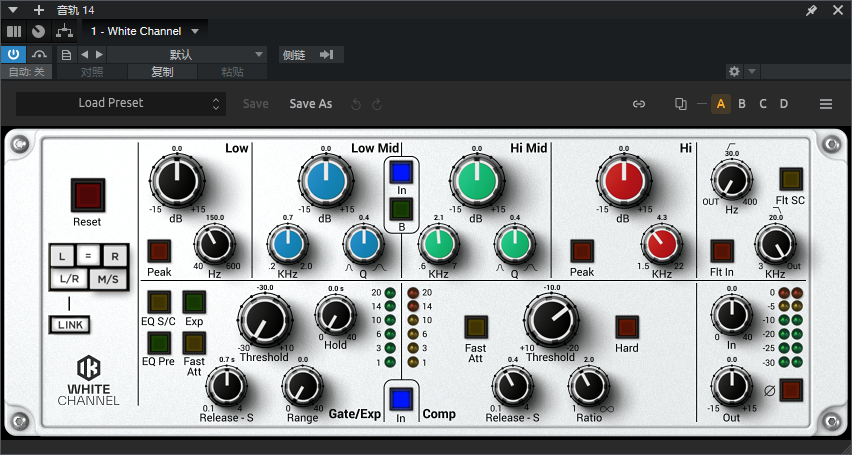The width and height of the screenshot is (852, 455).
Task: Switch to L/R mode
Action: coord(70,279)
